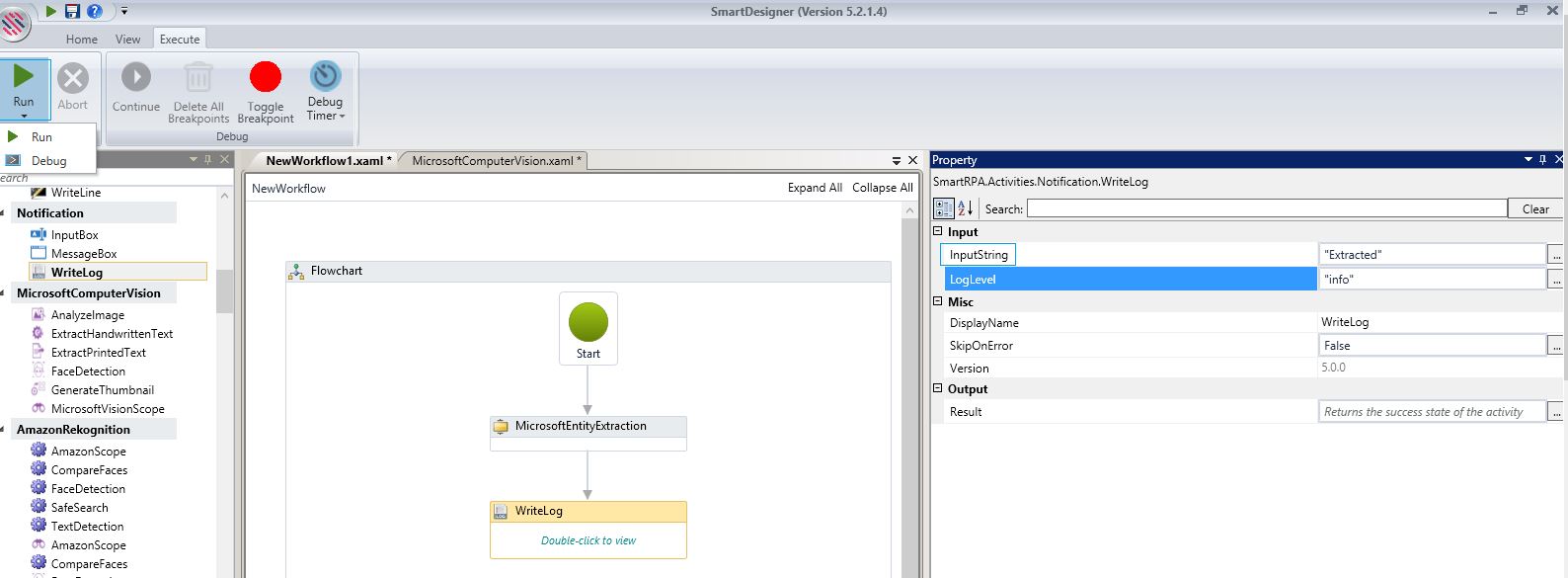Click the Toggle Breakpoint red icon
This screenshot has height=578, width=1568.
pos(265,77)
